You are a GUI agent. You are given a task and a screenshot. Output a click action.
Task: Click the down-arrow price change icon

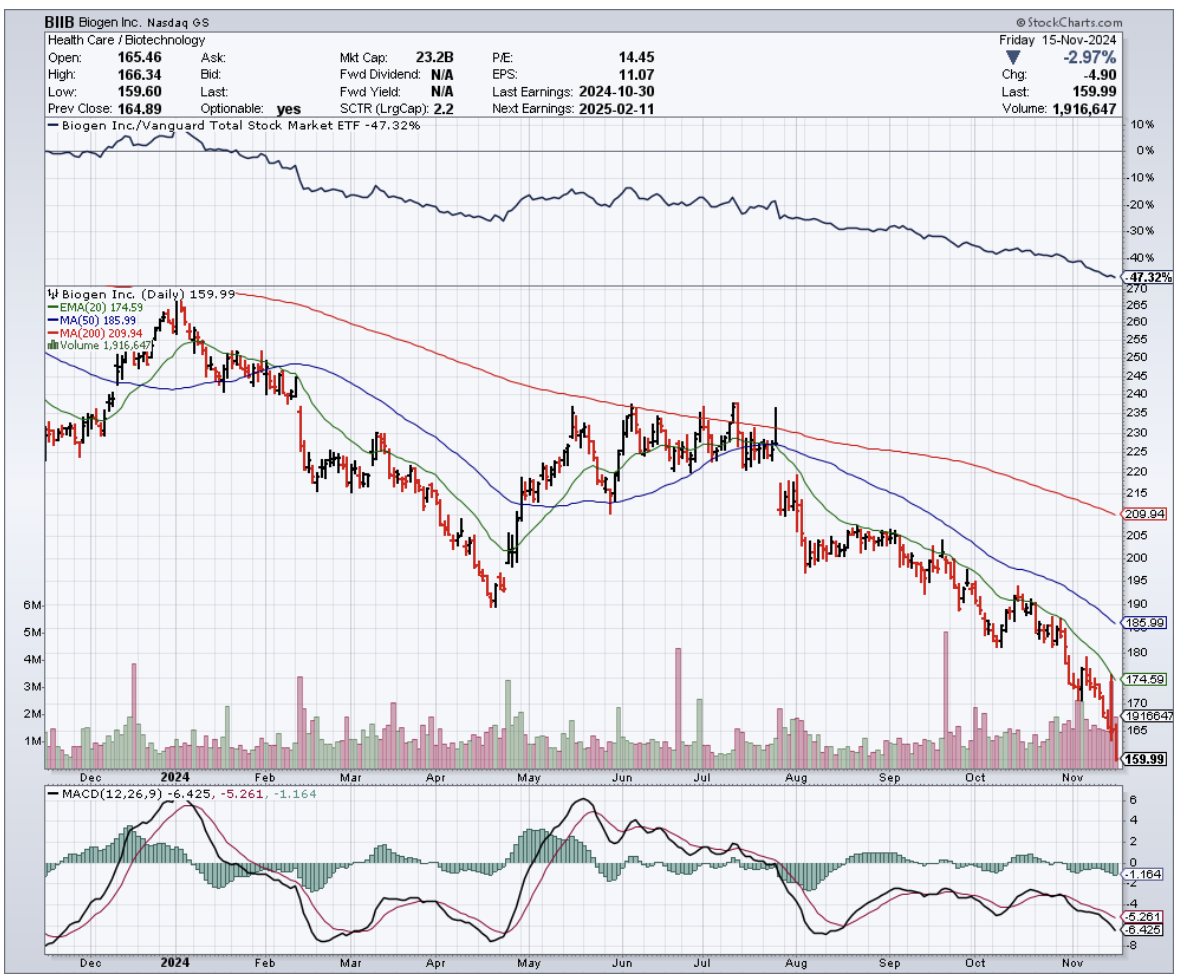point(1010,57)
